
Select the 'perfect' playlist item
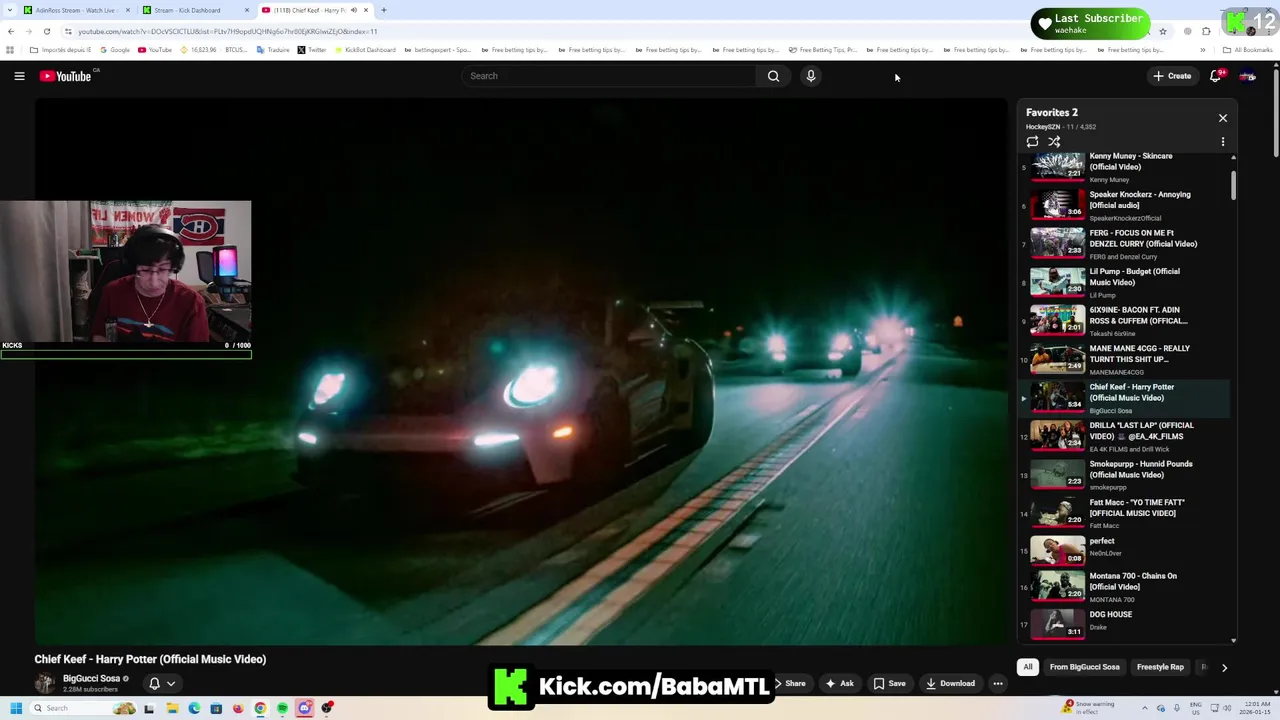tap(1125, 551)
